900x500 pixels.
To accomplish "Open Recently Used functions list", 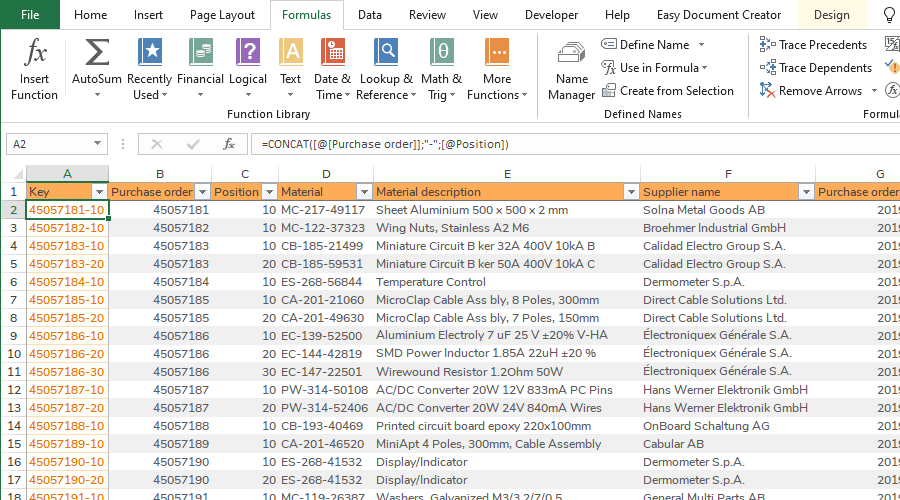I will coord(149,69).
